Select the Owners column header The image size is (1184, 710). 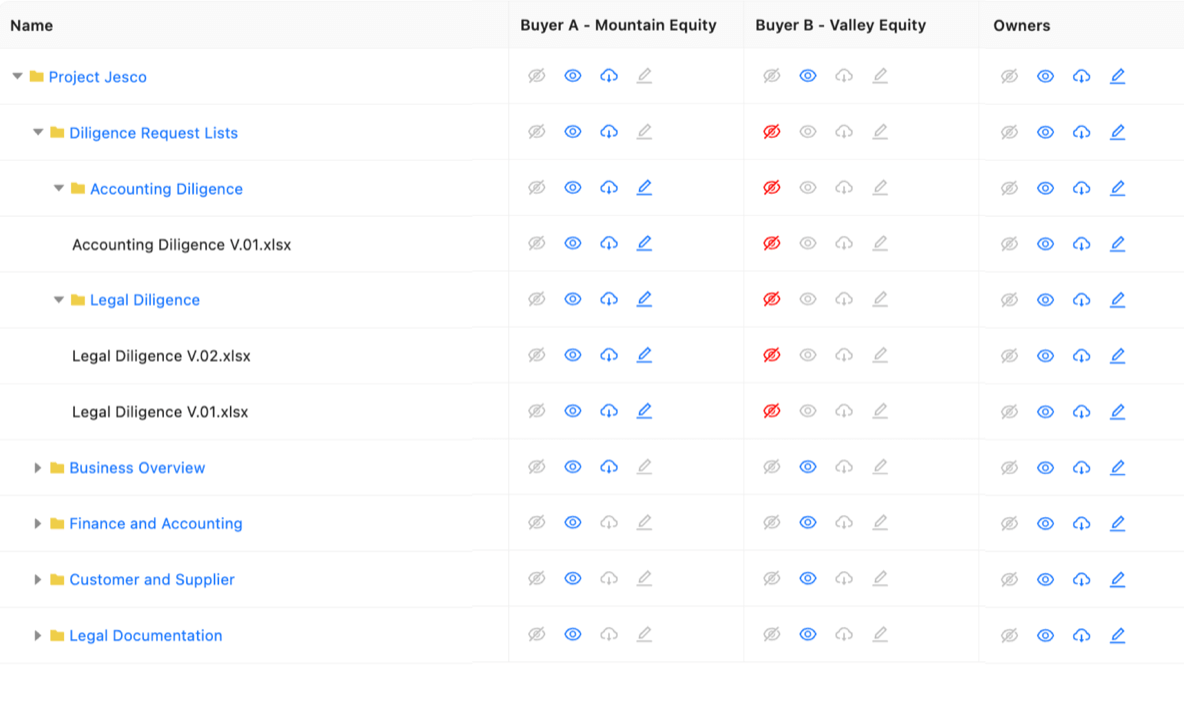click(1021, 25)
